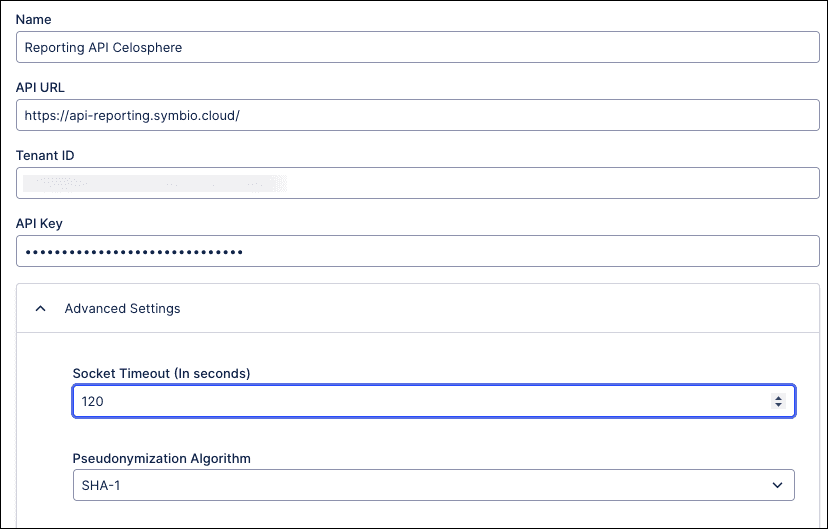Collapse the Advanced Settings chevron icon
Screen dimensions: 828x529
click(x=41, y=309)
